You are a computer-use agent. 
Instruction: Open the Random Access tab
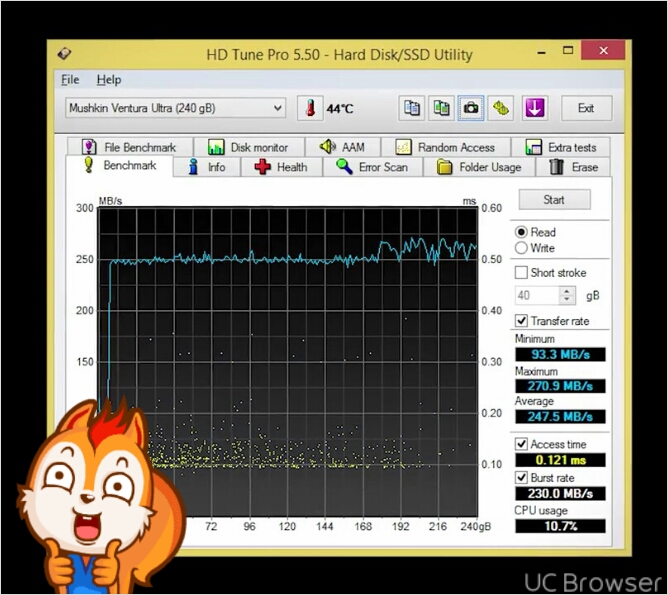coord(446,147)
